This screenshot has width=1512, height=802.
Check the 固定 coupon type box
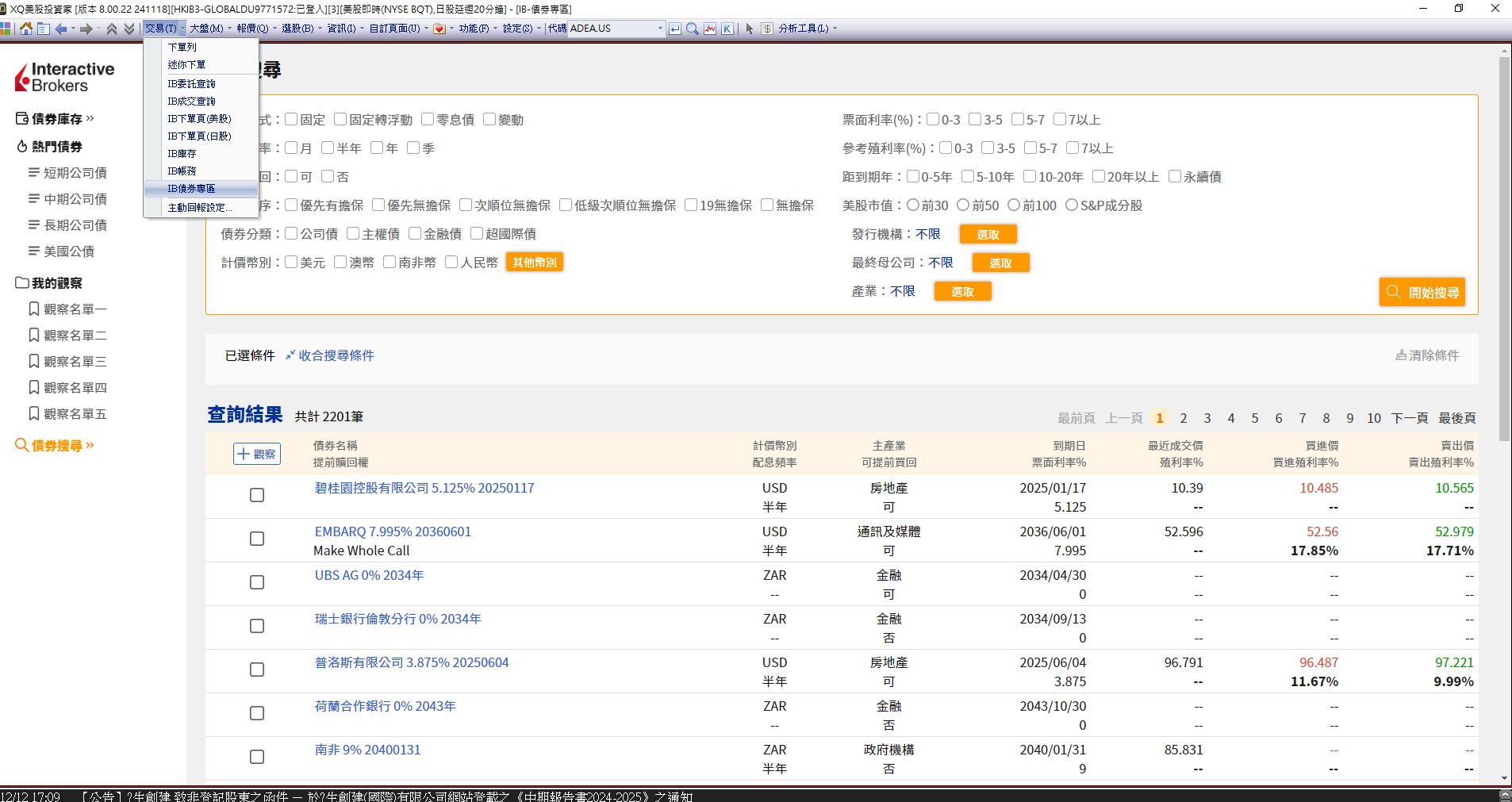(291, 119)
